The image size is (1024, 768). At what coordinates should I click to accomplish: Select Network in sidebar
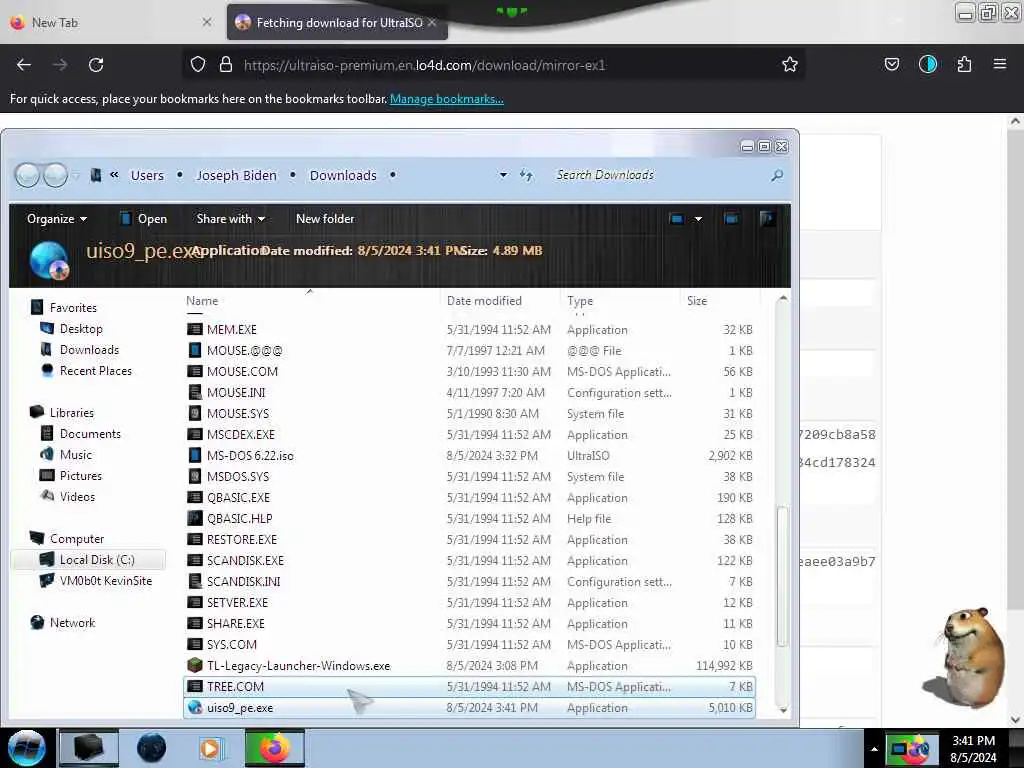click(x=63, y=622)
